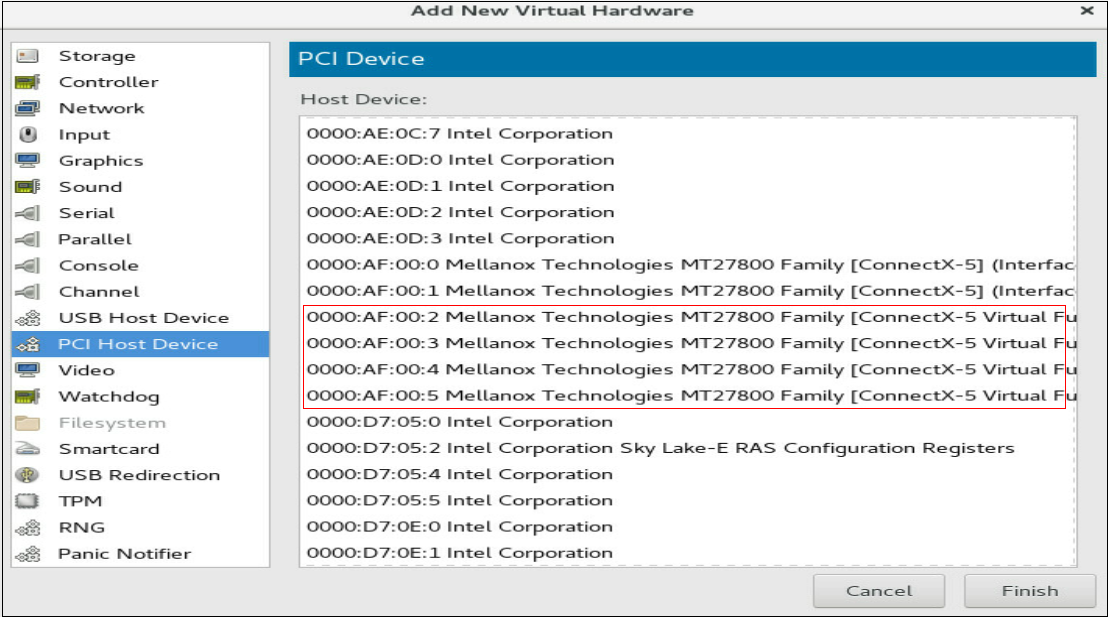Image resolution: width=1108 pixels, height=617 pixels.
Task: Close the Add New Virtual Hardware dialog
Action: (x=1087, y=11)
